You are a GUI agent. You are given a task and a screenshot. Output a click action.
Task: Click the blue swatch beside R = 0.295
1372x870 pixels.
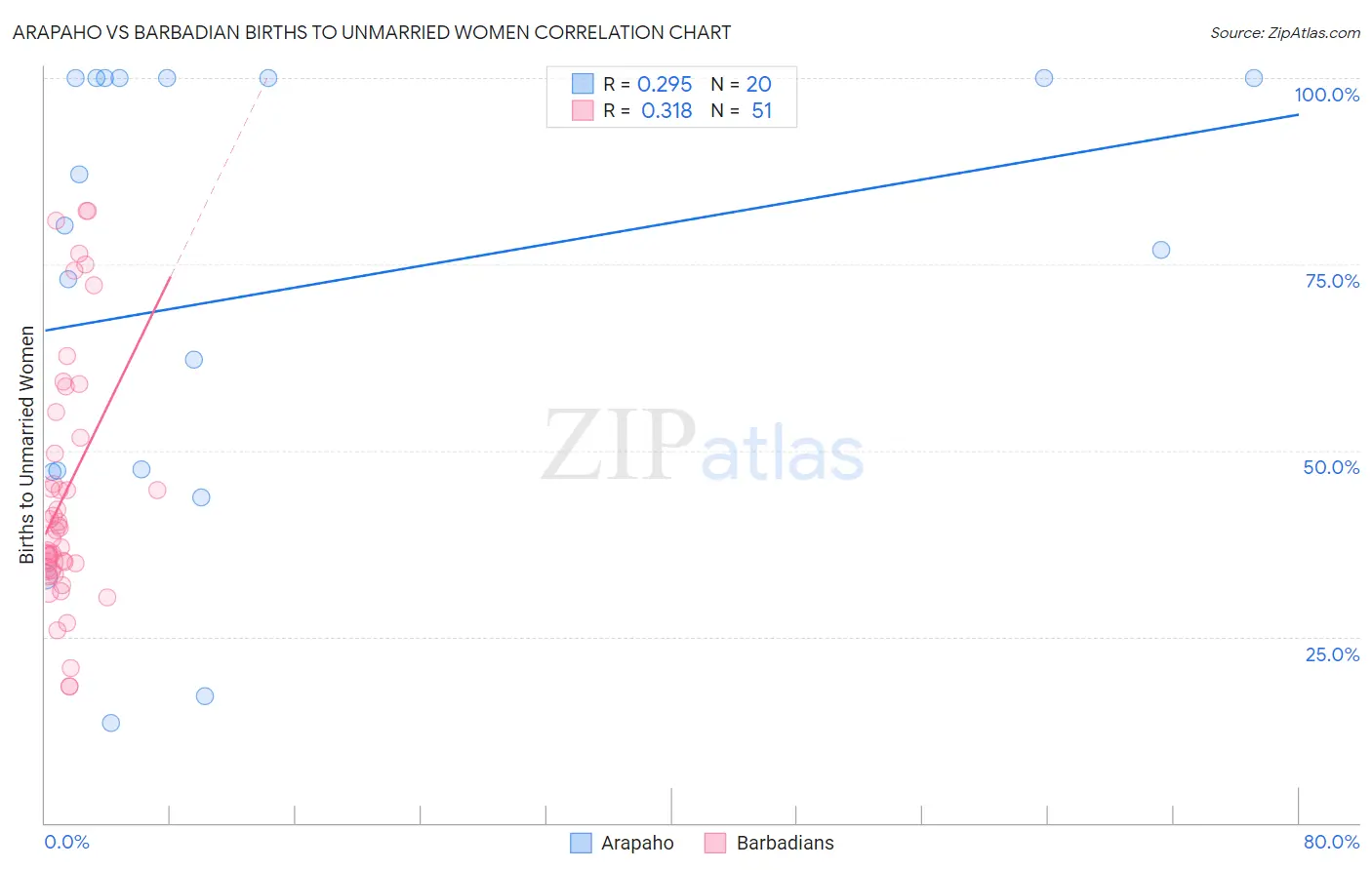[x=583, y=84]
